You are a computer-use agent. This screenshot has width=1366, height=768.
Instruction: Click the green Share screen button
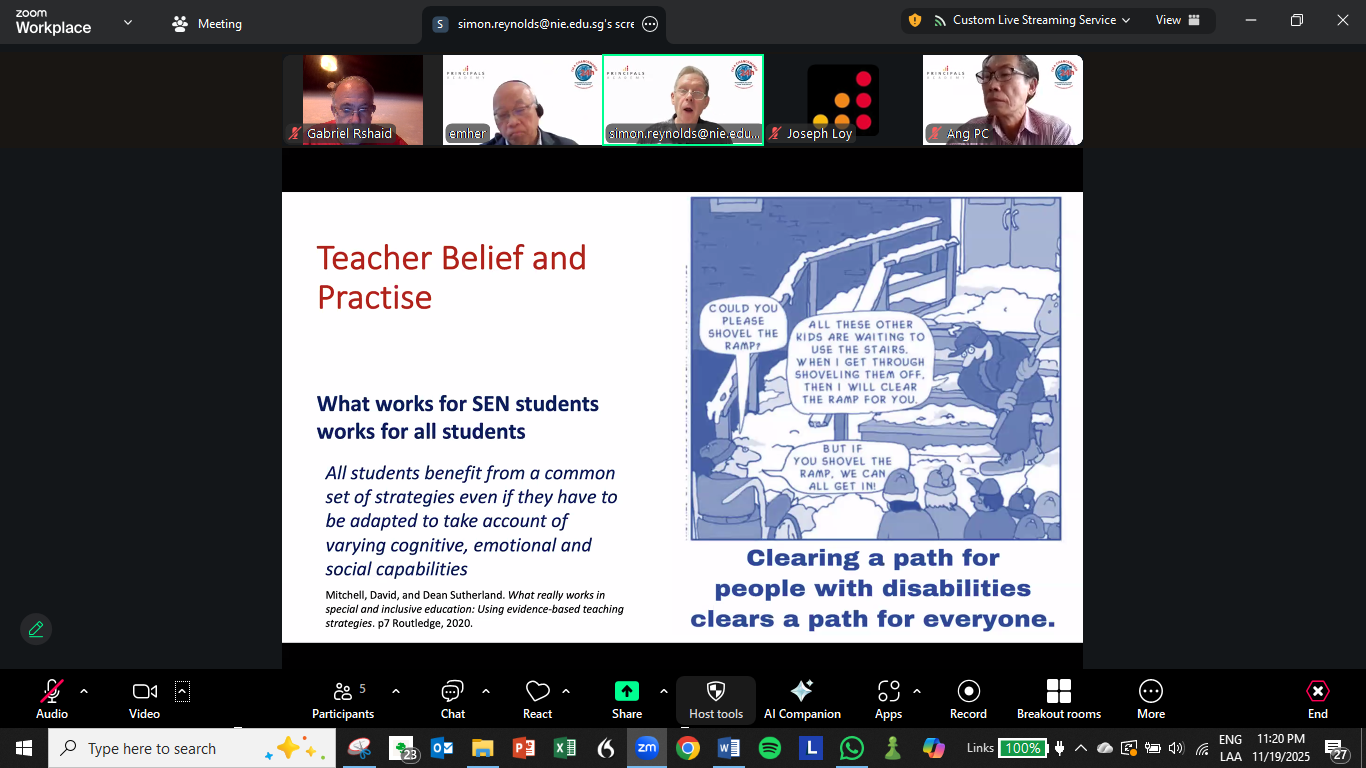click(x=626, y=699)
